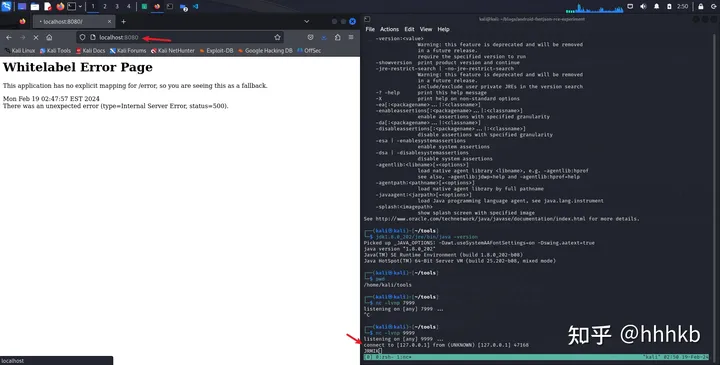Click the battery power tray icon

669,6
